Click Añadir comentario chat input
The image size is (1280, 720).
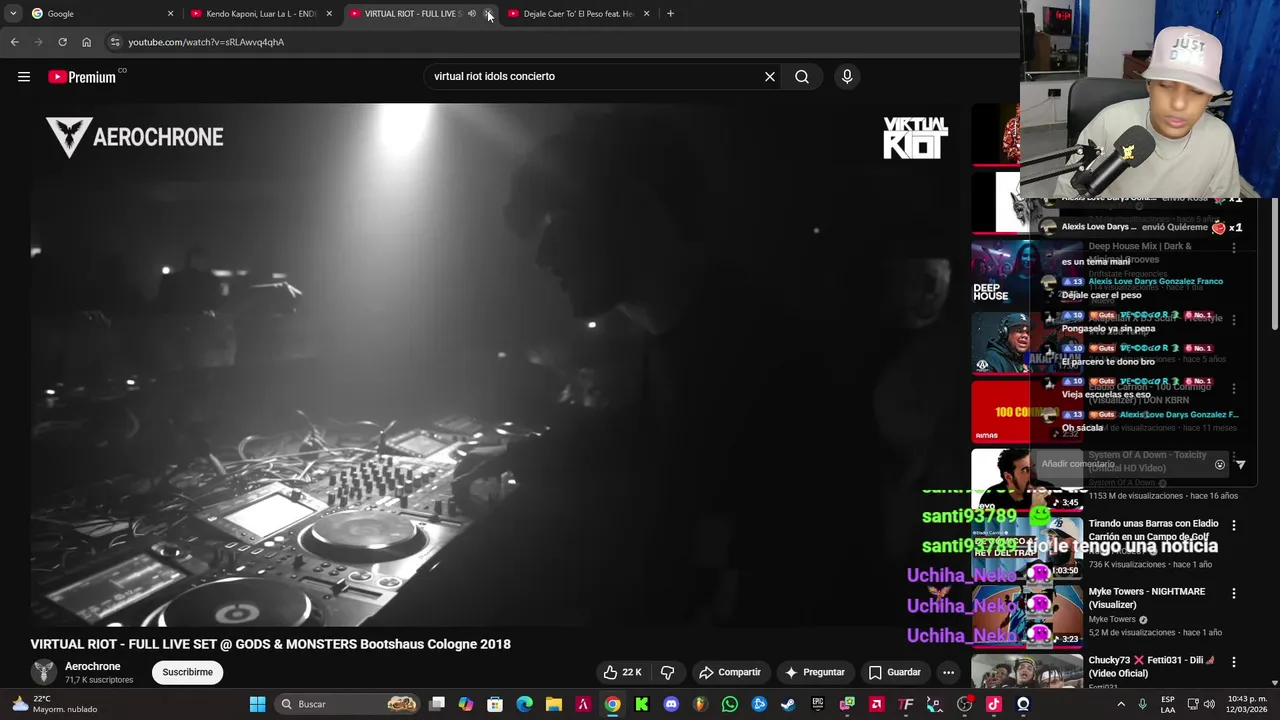tap(1120, 464)
